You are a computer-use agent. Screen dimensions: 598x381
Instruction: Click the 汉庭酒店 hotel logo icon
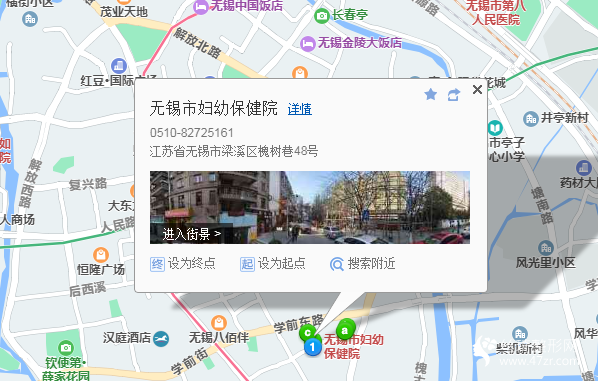(161, 338)
